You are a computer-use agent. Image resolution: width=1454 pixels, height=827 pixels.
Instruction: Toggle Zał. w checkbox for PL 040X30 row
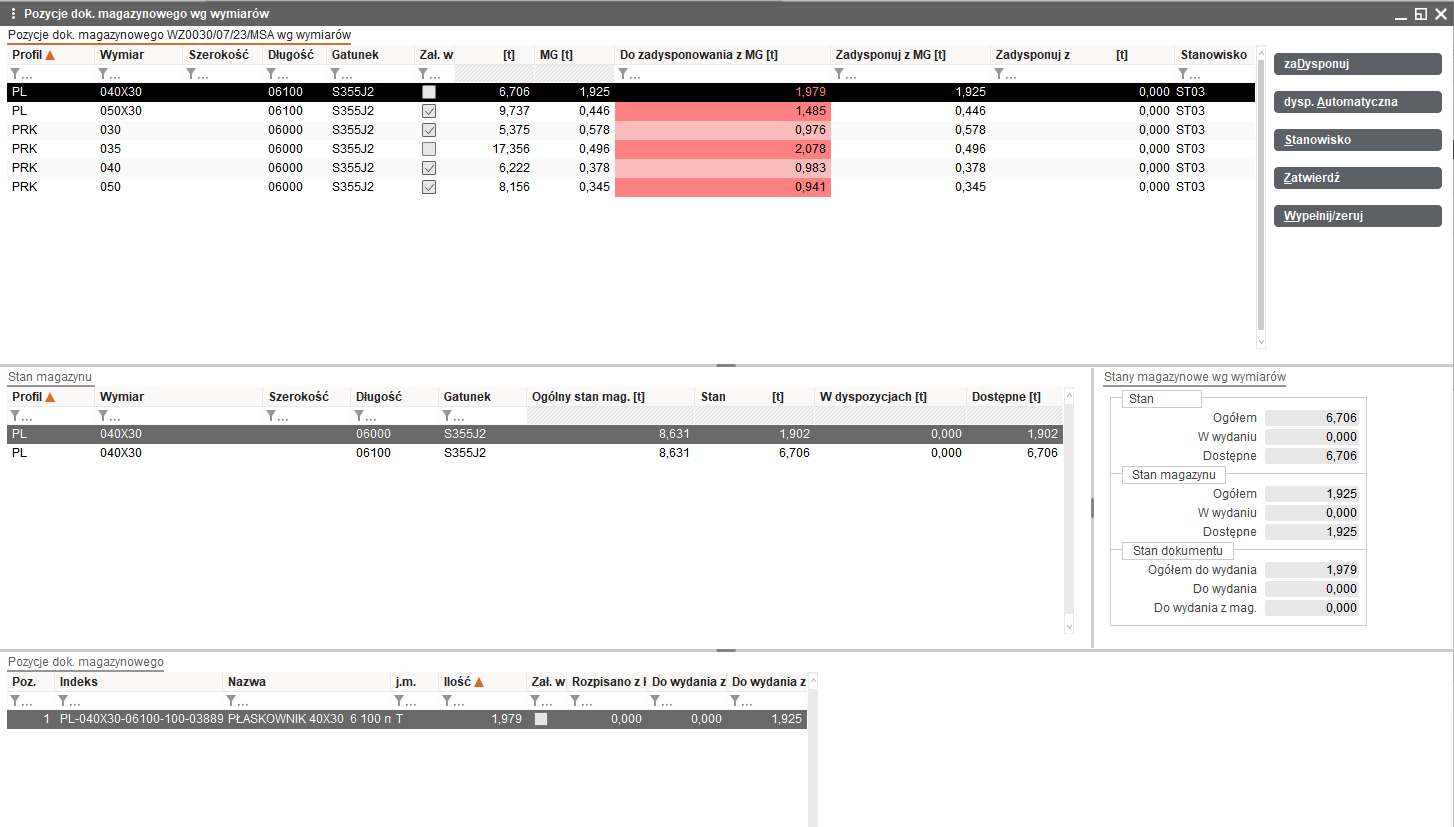pos(429,92)
